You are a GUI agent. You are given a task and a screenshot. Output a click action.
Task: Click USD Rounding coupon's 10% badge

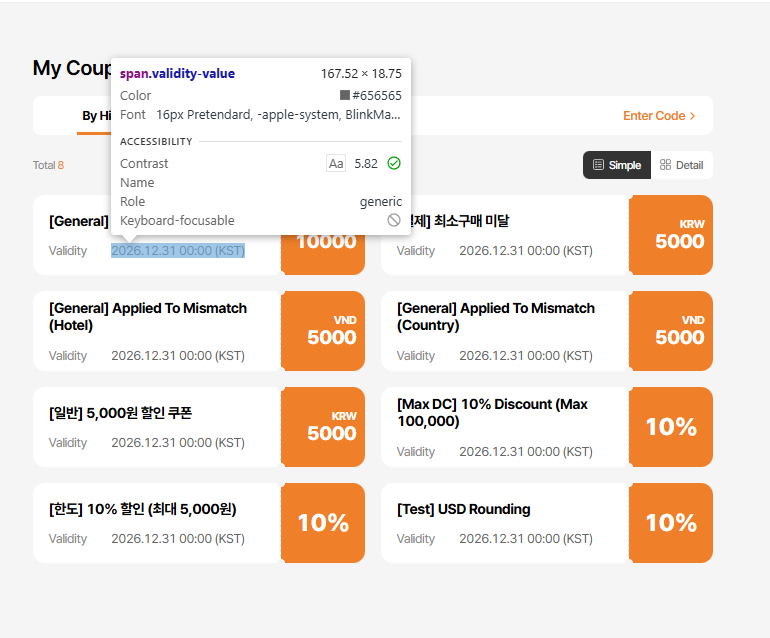coord(671,523)
